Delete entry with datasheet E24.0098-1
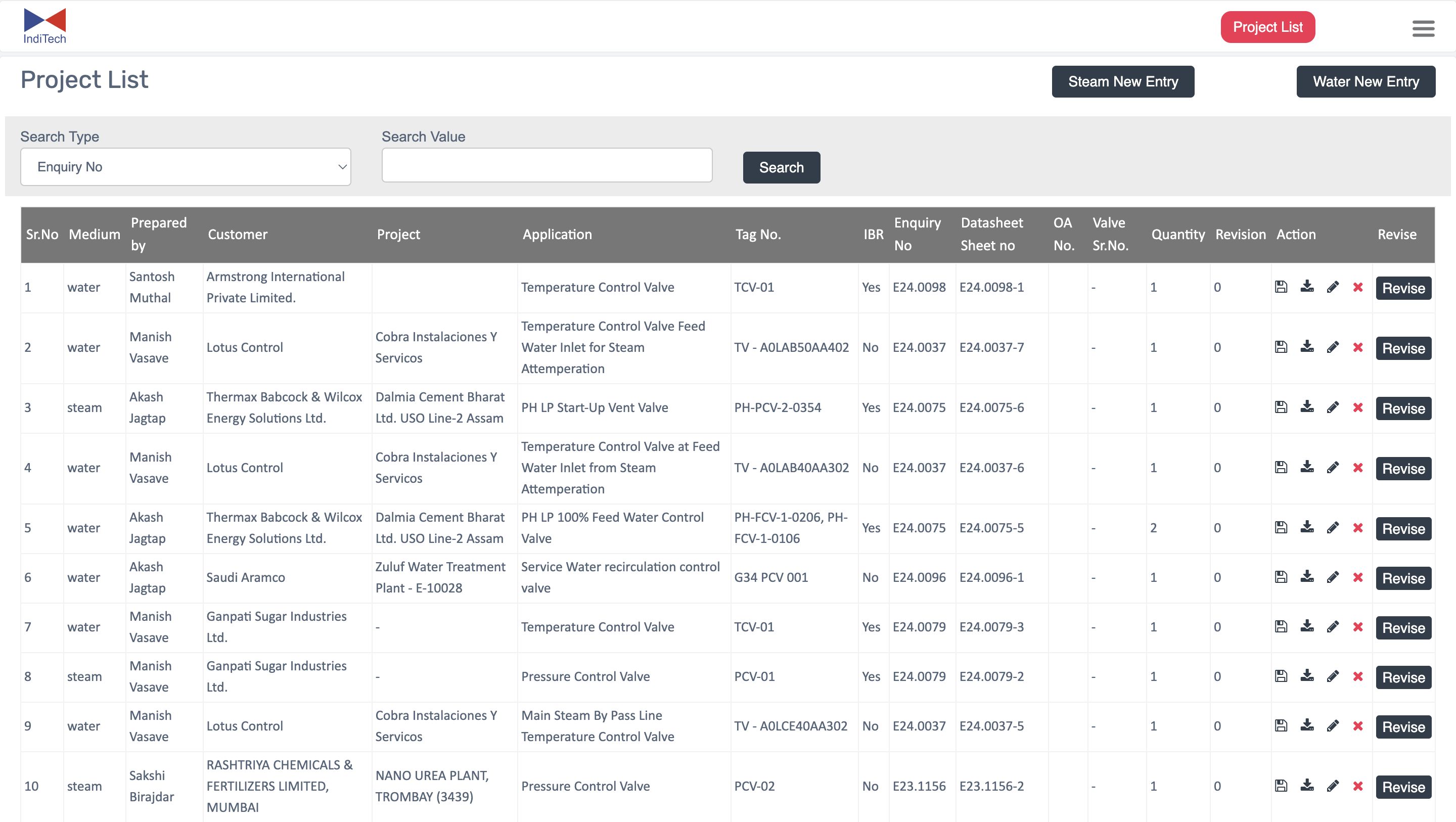This screenshot has height=822, width=1456. [x=1357, y=287]
